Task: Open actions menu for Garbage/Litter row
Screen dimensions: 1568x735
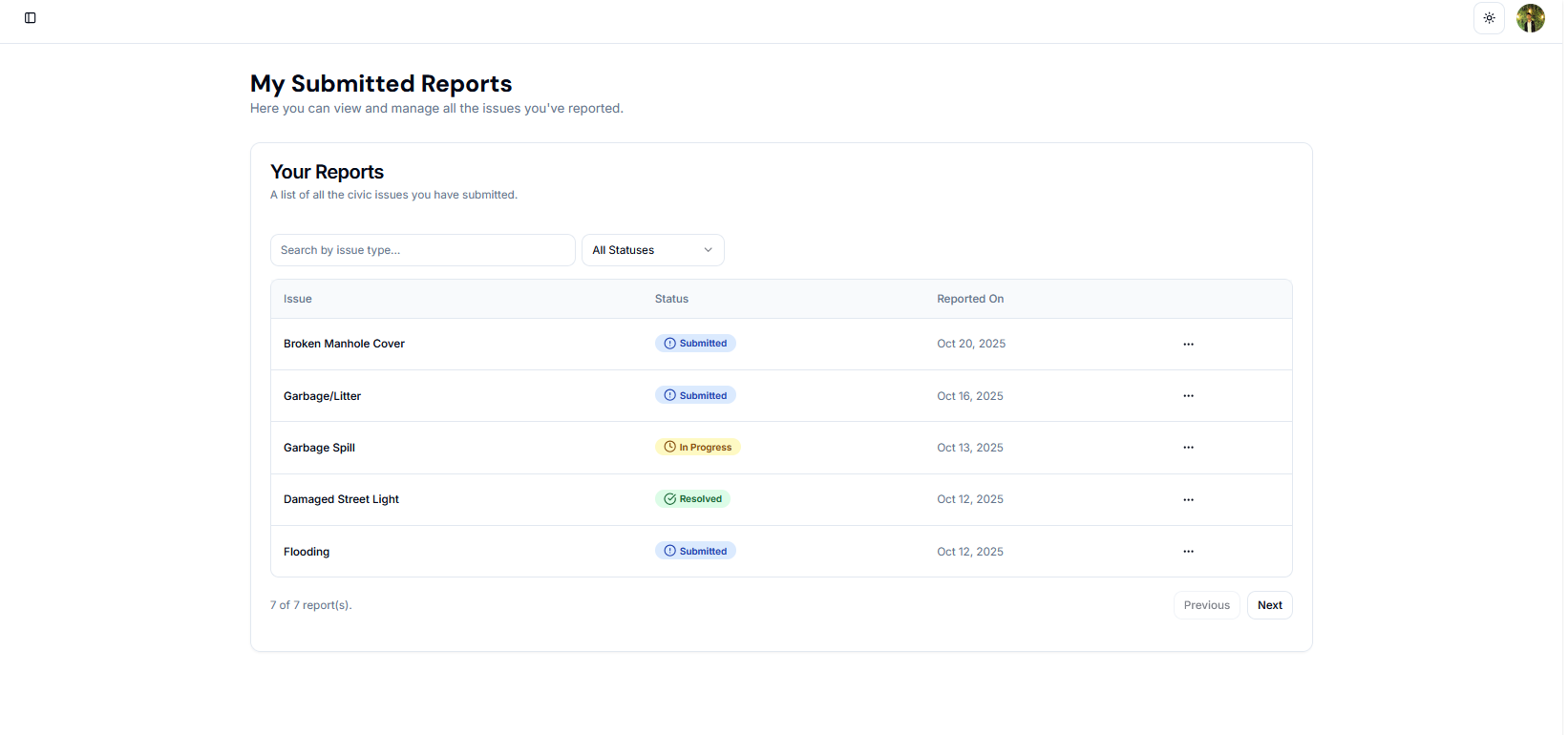Action: 1188,396
